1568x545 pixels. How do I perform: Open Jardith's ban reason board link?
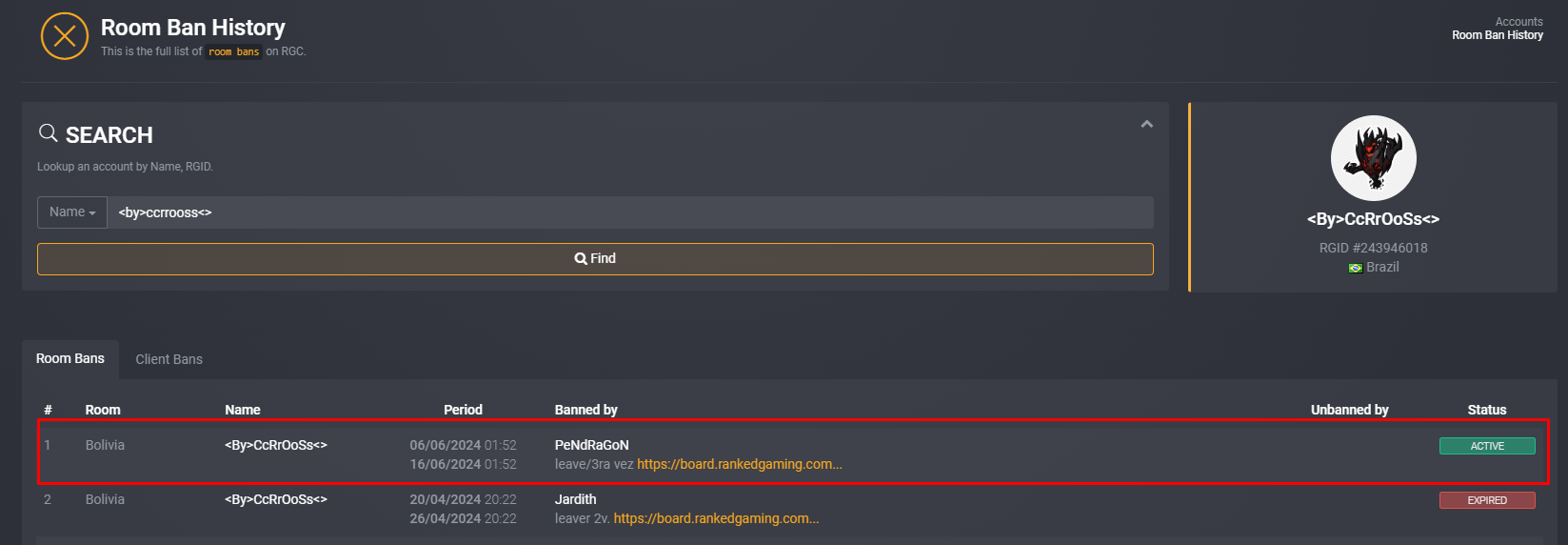pyautogui.click(x=716, y=518)
